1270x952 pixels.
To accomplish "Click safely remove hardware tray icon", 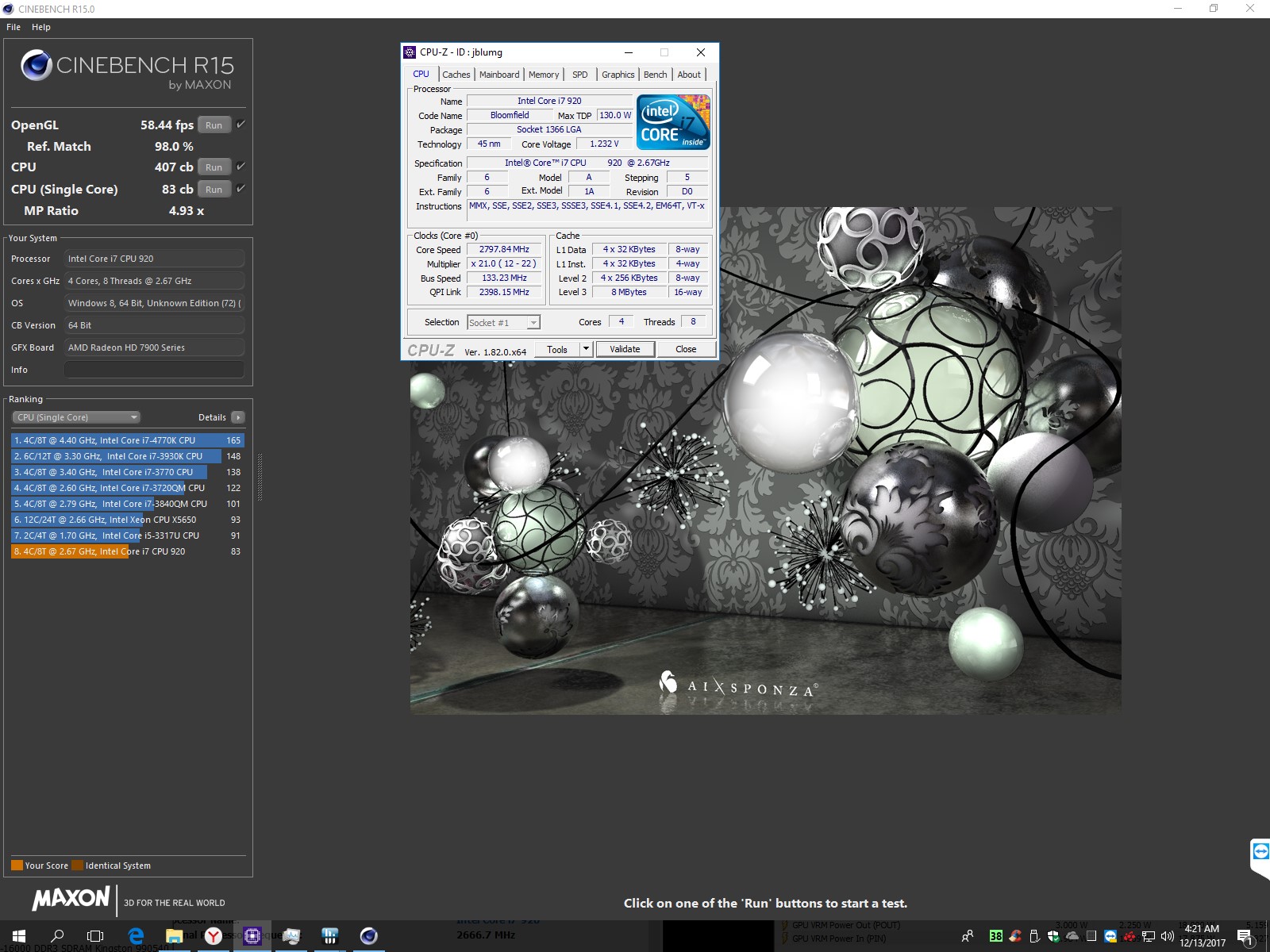I will click(x=1034, y=936).
